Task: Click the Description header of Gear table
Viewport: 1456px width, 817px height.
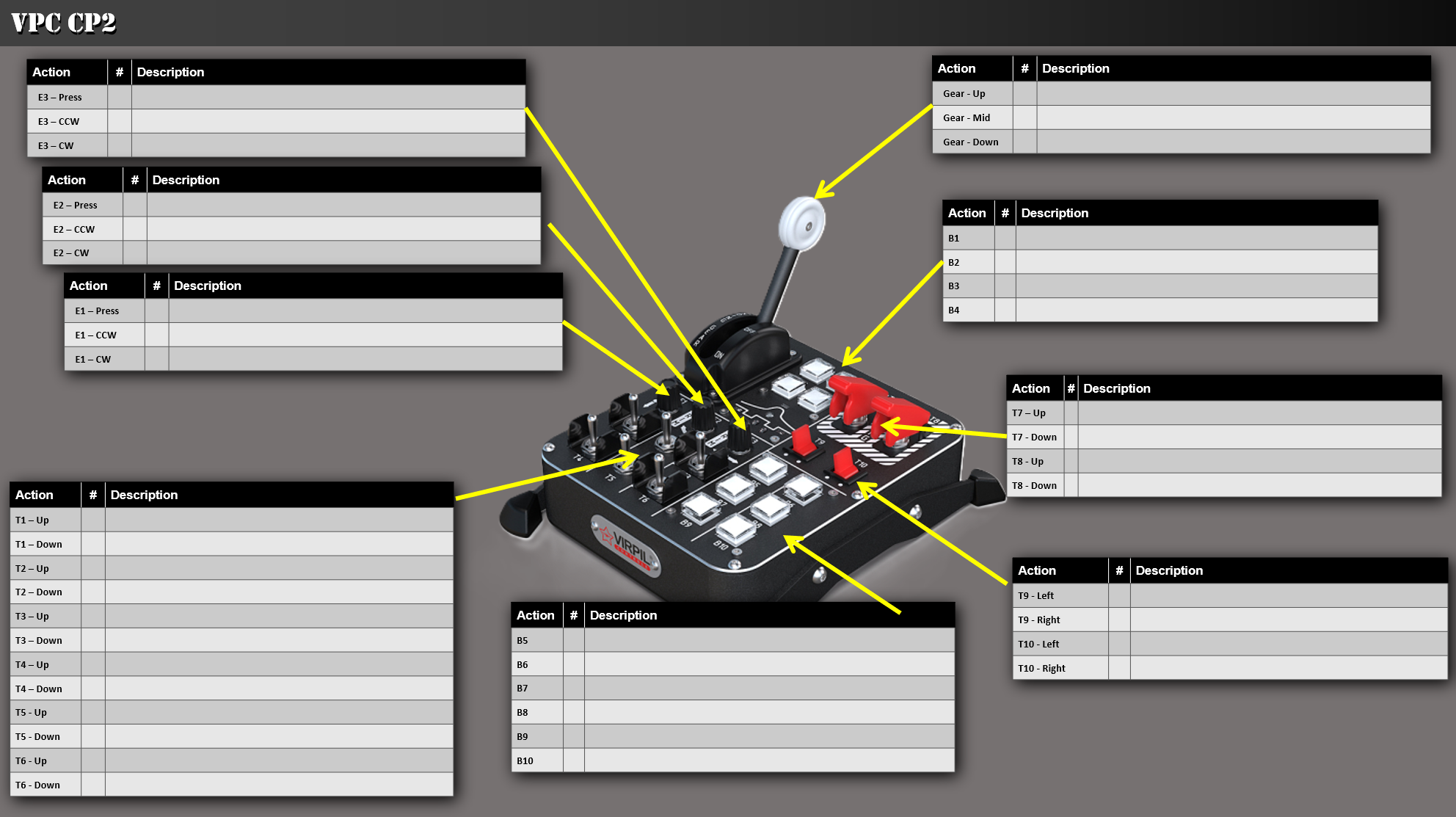Action: click(x=1076, y=68)
